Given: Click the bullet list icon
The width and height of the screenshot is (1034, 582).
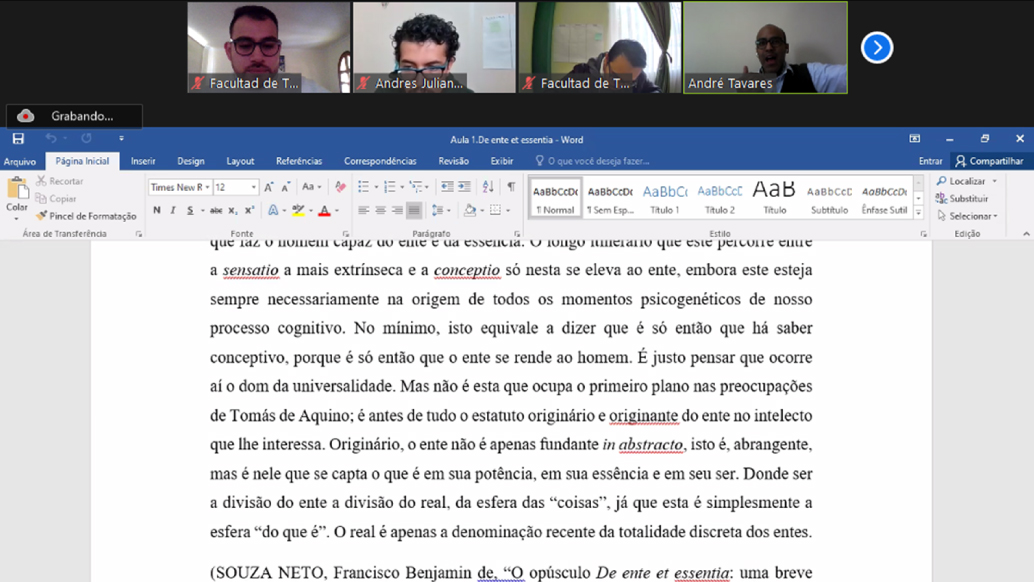Looking at the screenshot, I should [x=363, y=187].
